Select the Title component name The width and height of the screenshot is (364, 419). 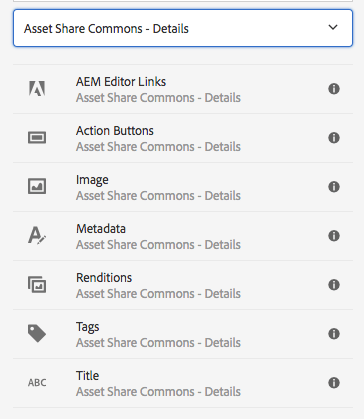tap(87, 376)
